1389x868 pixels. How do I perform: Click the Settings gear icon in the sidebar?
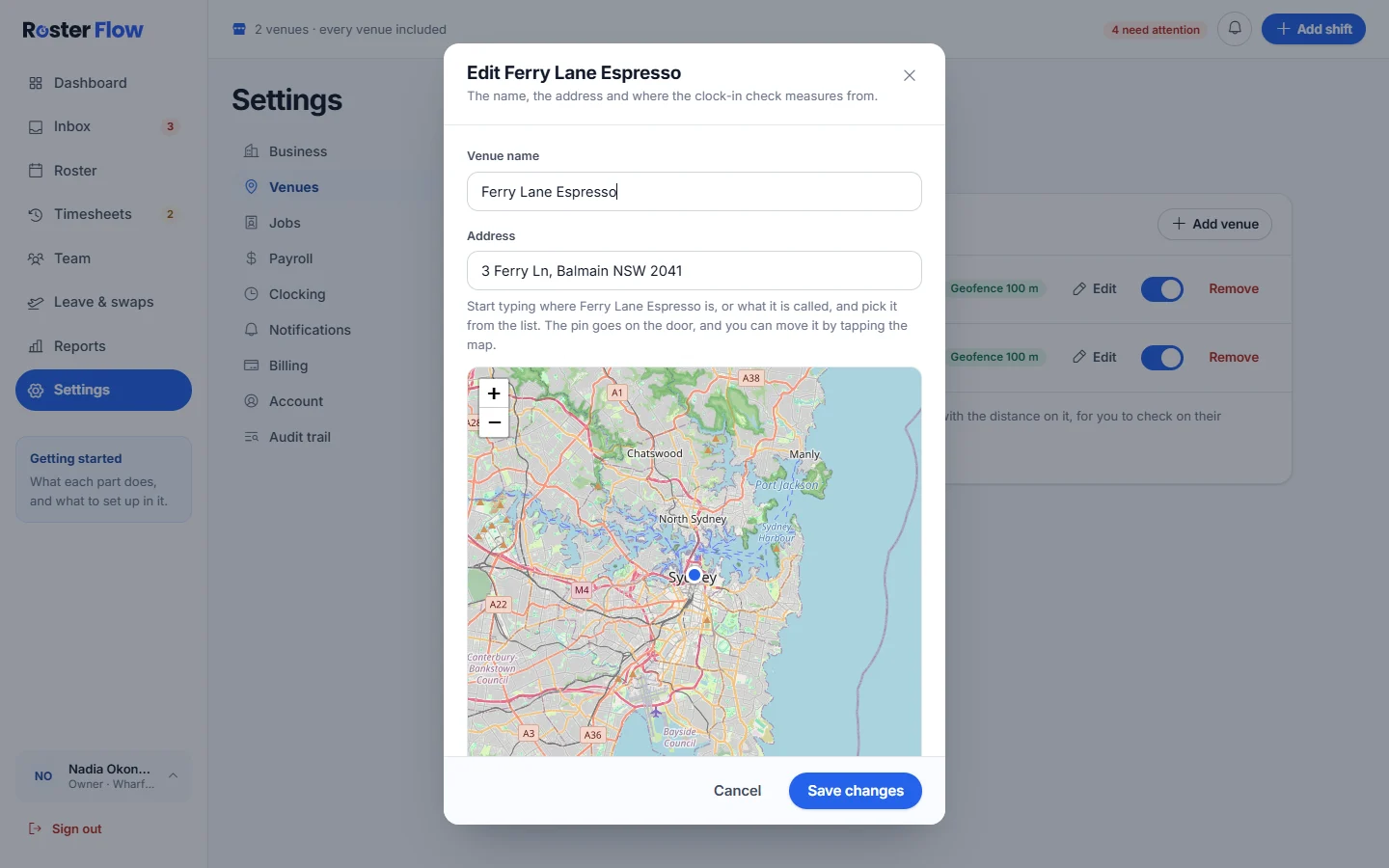point(36,391)
